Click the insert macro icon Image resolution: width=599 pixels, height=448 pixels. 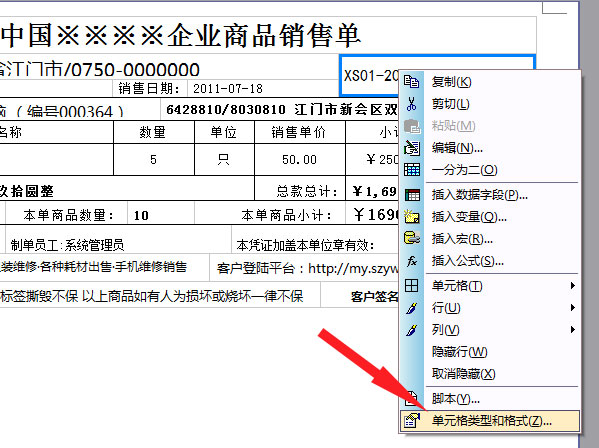(x=412, y=239)
